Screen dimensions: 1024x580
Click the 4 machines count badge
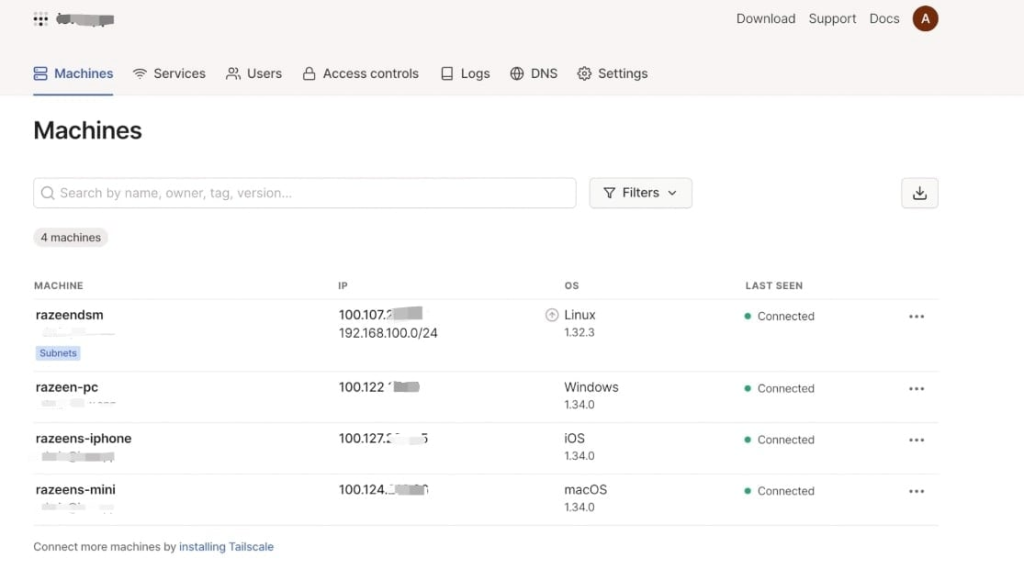click(x=71, y=238)
